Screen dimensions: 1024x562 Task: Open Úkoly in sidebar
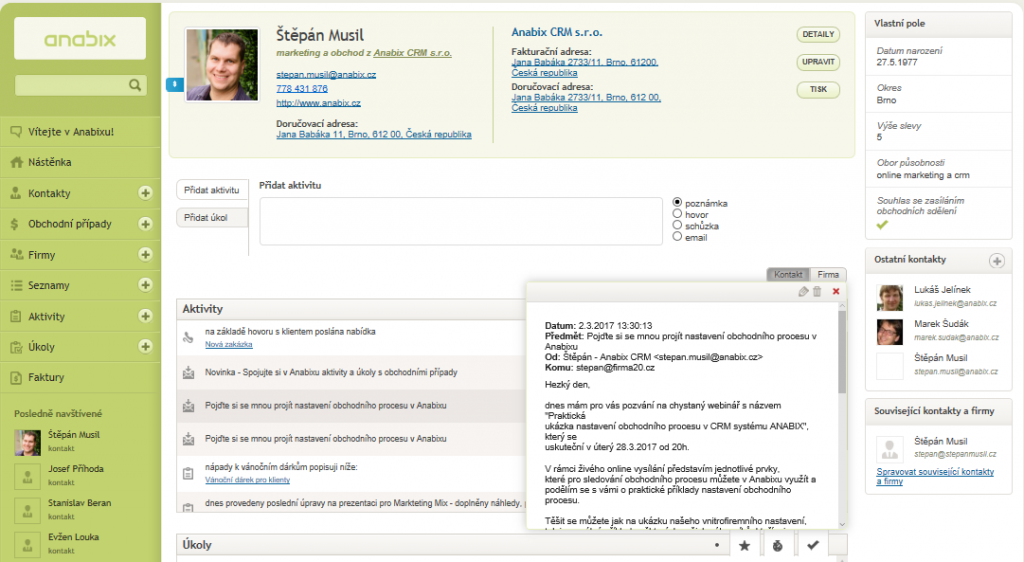tap(41, 347)
